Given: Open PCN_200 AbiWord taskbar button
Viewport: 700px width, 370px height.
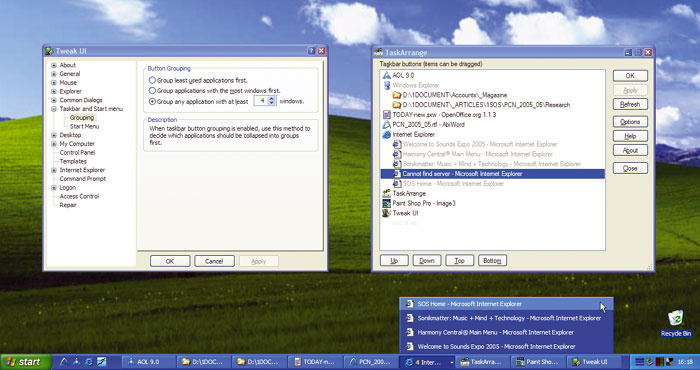Looking at the screenshot, I should 371,362.
